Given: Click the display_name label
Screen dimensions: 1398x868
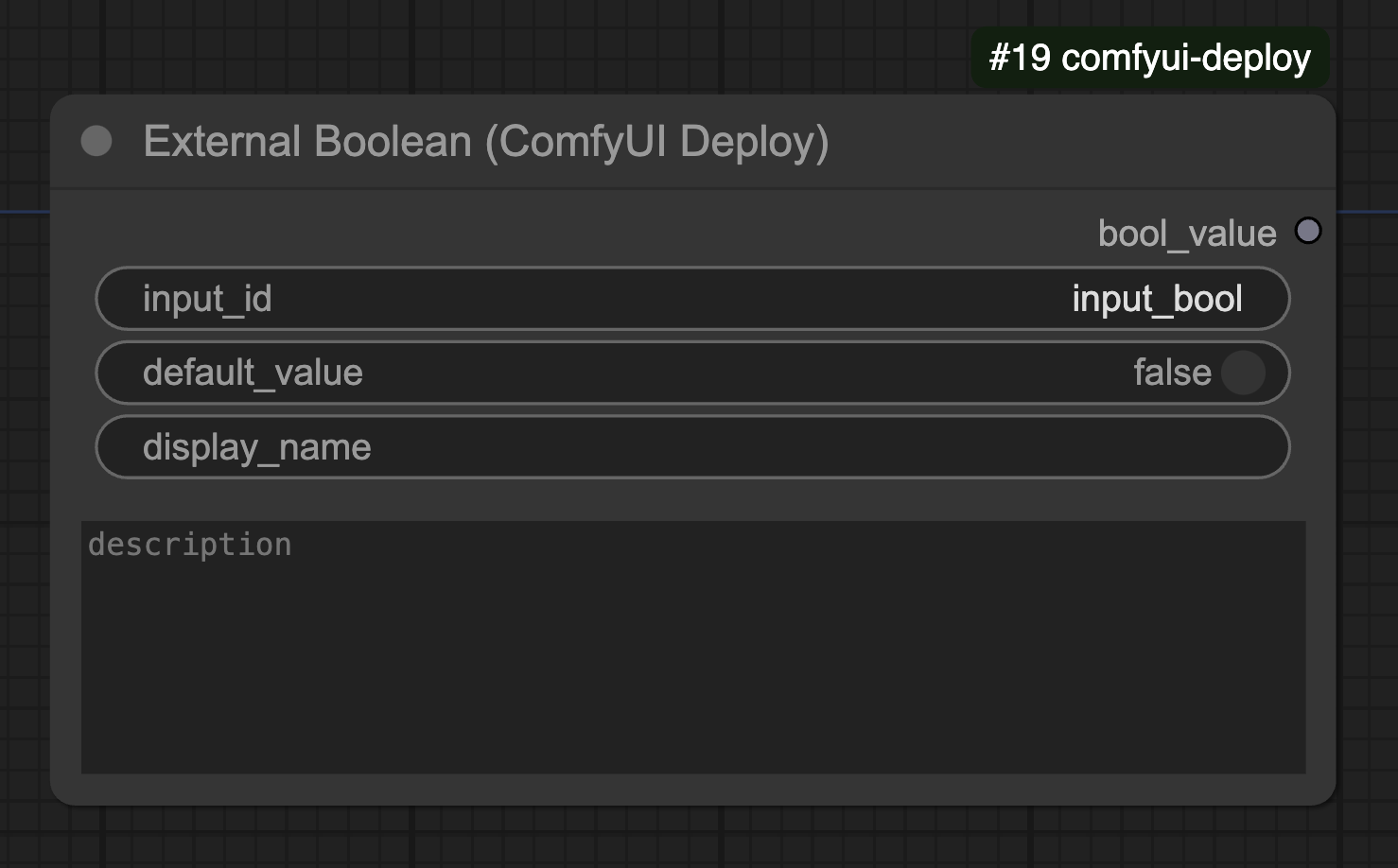Looking at the screenshot, I should tap(257, 446).
